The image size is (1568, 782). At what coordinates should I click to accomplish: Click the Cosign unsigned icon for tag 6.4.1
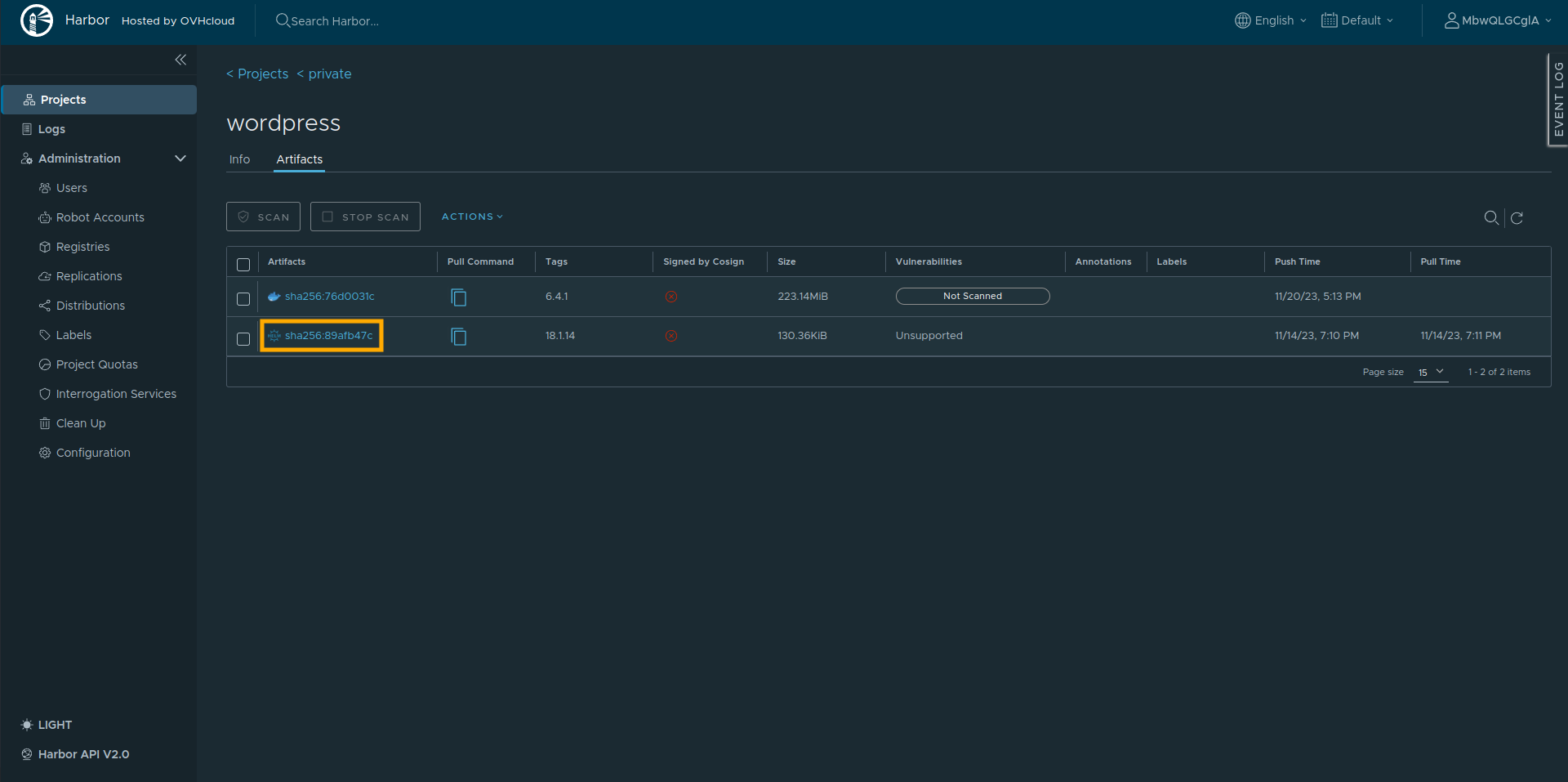click(671, 297)
